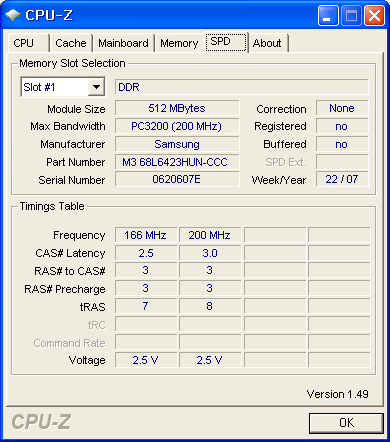This screenshot has height=442, width=390.
Task: Switch to the CPU tab
Action: (28, 43)
